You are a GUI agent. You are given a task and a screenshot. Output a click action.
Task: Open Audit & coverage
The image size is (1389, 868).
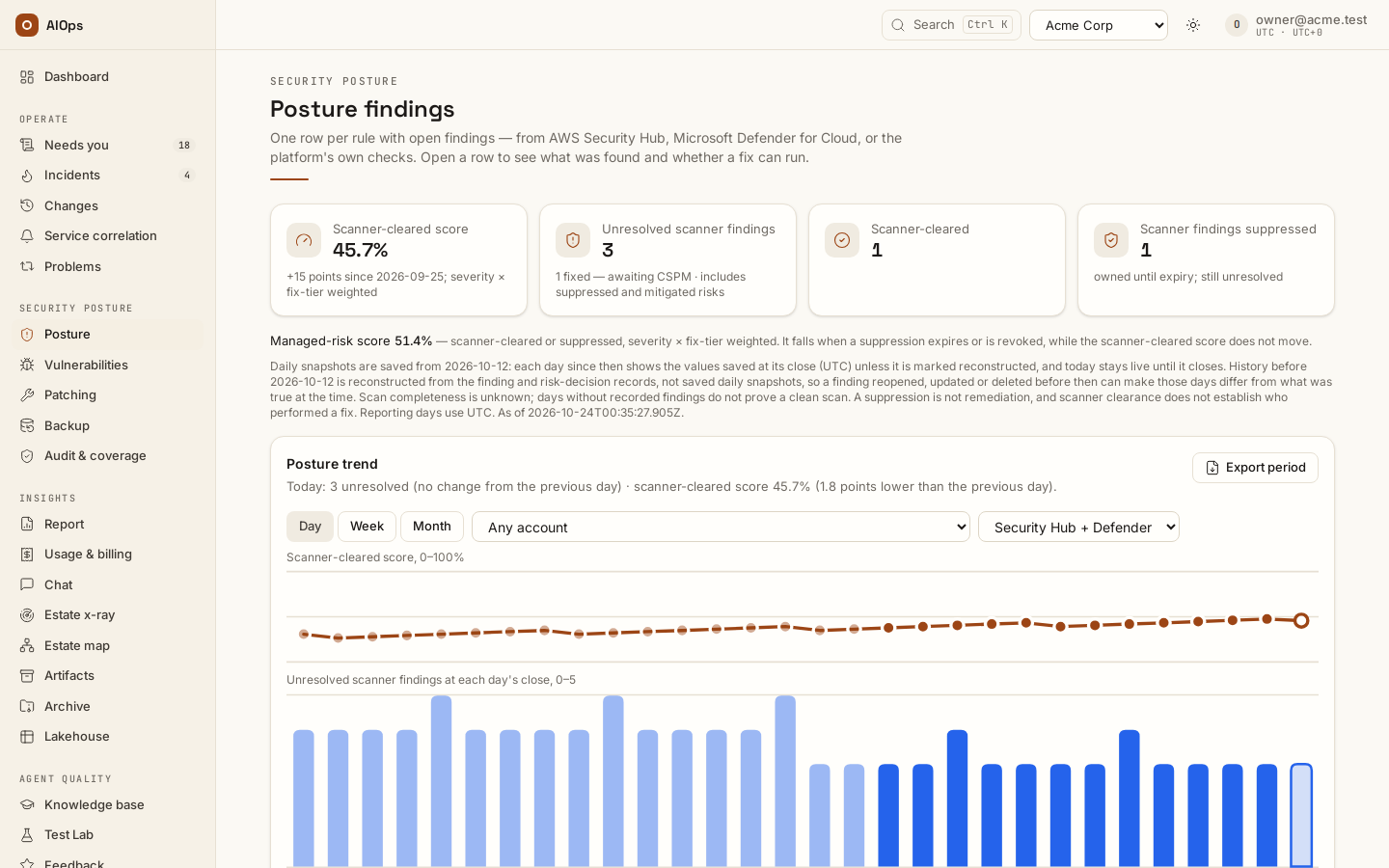click(x=107, y=455)
